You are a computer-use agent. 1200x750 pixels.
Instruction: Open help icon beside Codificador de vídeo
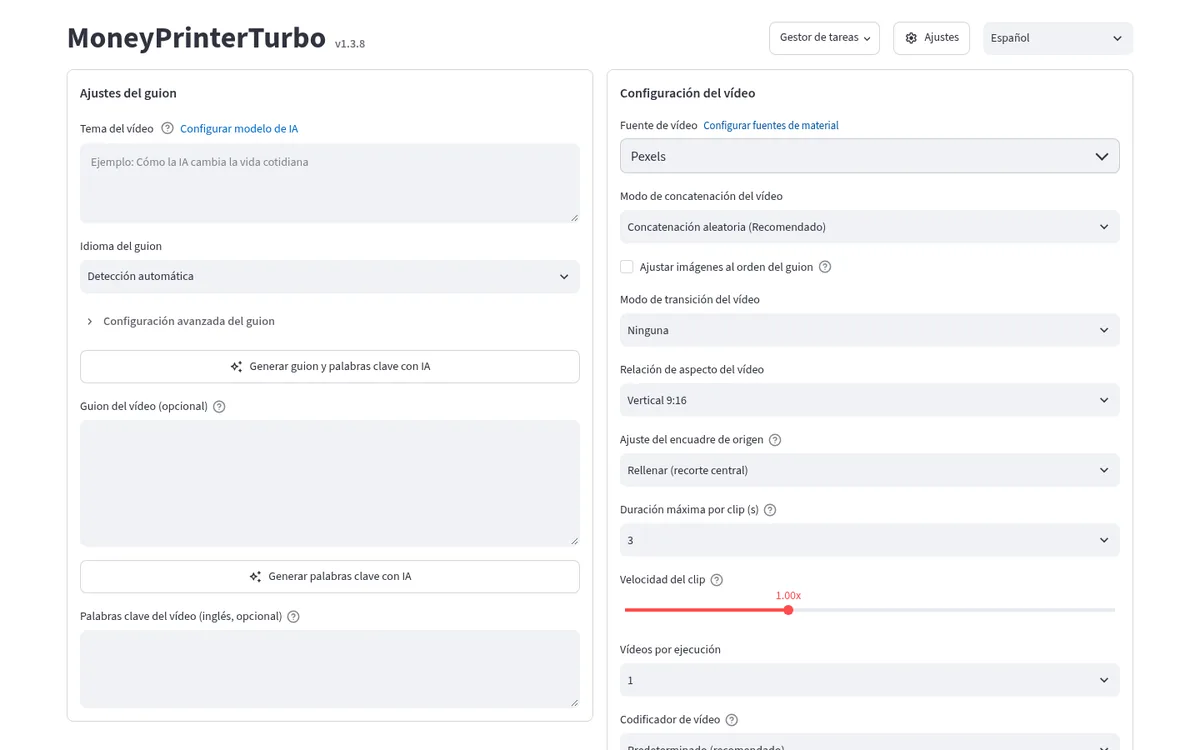(x=731, y=720)
